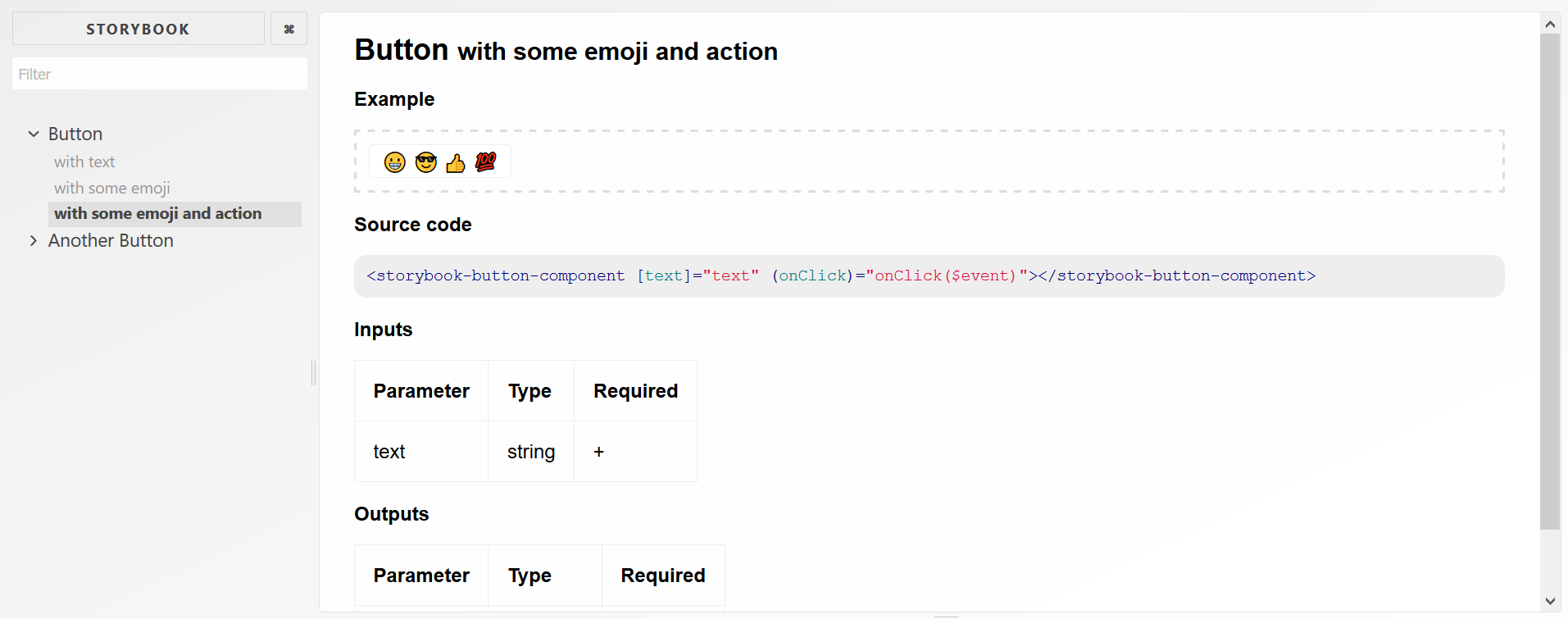Click Inputs table Required header
Viewport: 1568px width, 619px height.
tap(636, 391)
